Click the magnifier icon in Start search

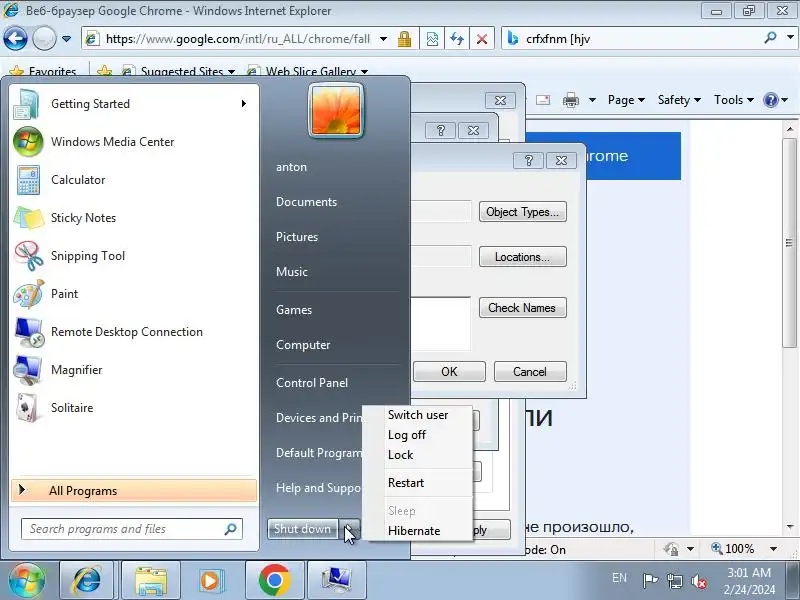(x=231, y=529)
